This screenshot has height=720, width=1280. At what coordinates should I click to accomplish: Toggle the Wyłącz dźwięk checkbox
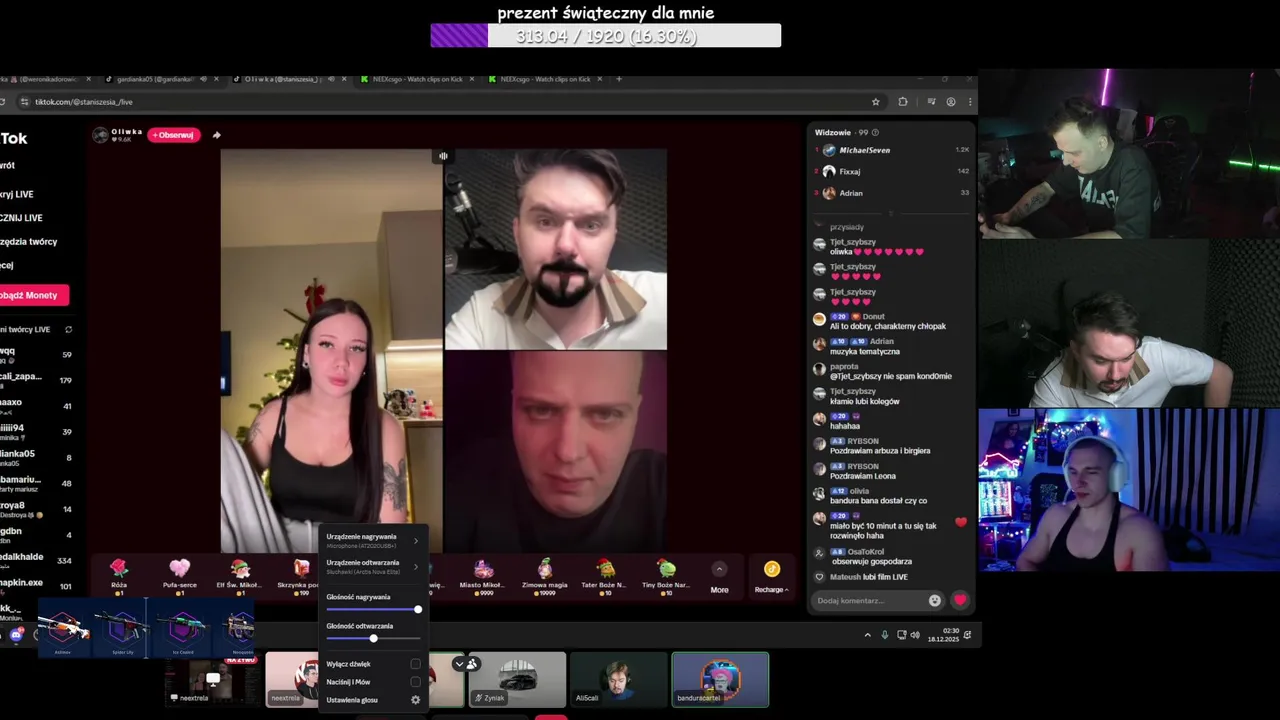tap(415, 664)
